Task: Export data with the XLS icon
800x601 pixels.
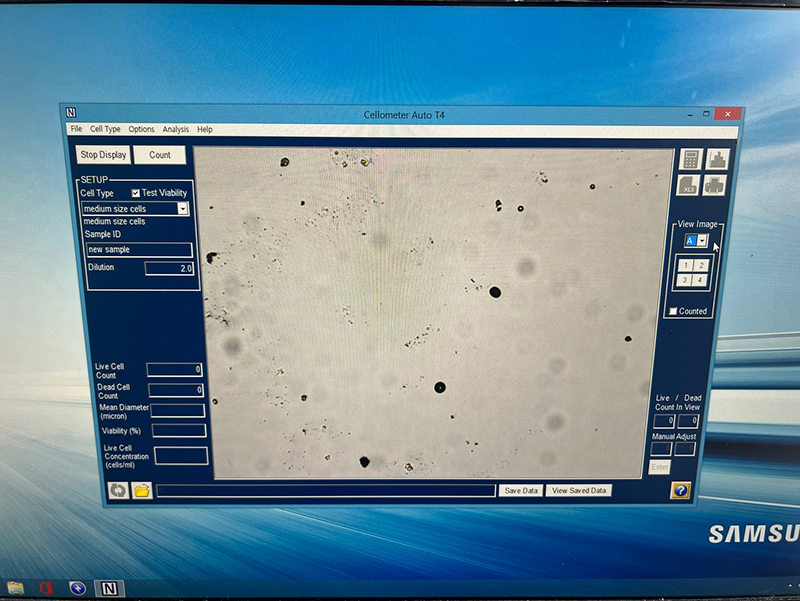Action: [x=690, y=184]
